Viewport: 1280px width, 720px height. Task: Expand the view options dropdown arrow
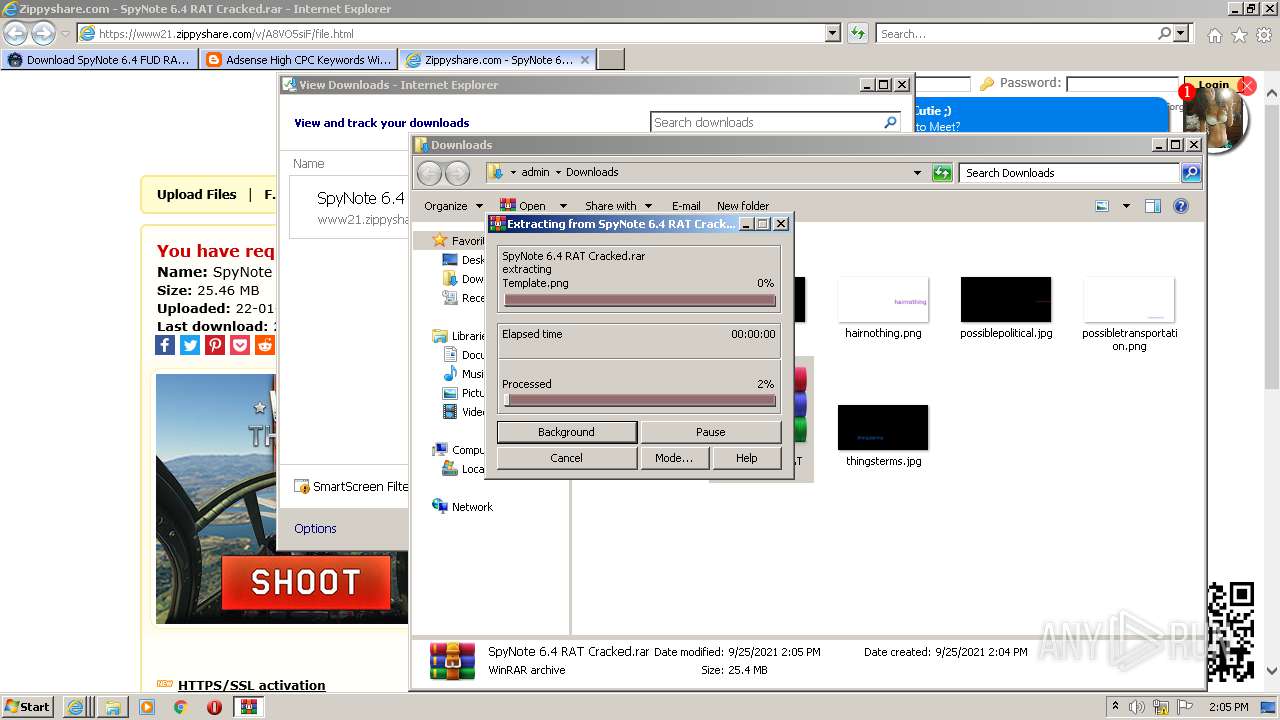pyautogui.click(x=1126, y=206)
